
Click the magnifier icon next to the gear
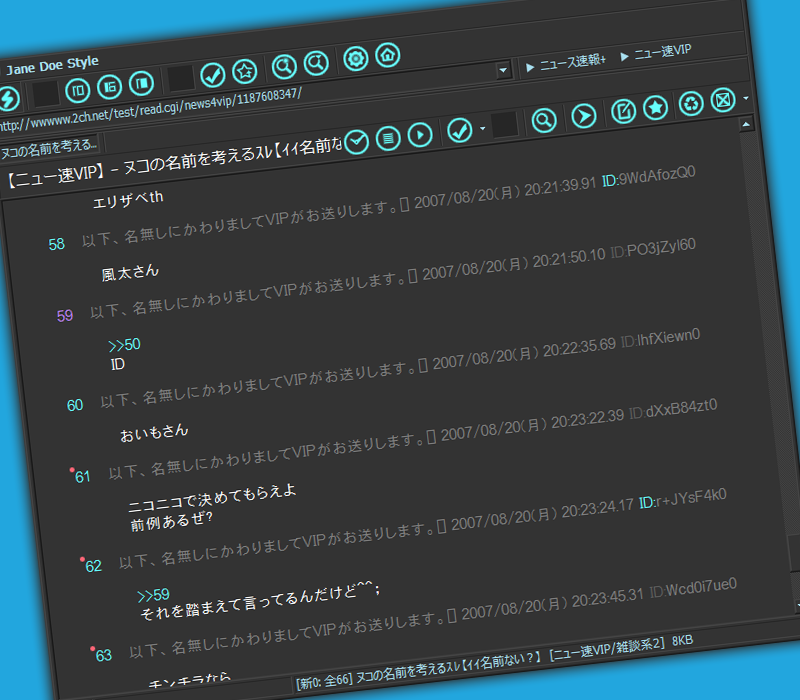click(x=316, y=63)
